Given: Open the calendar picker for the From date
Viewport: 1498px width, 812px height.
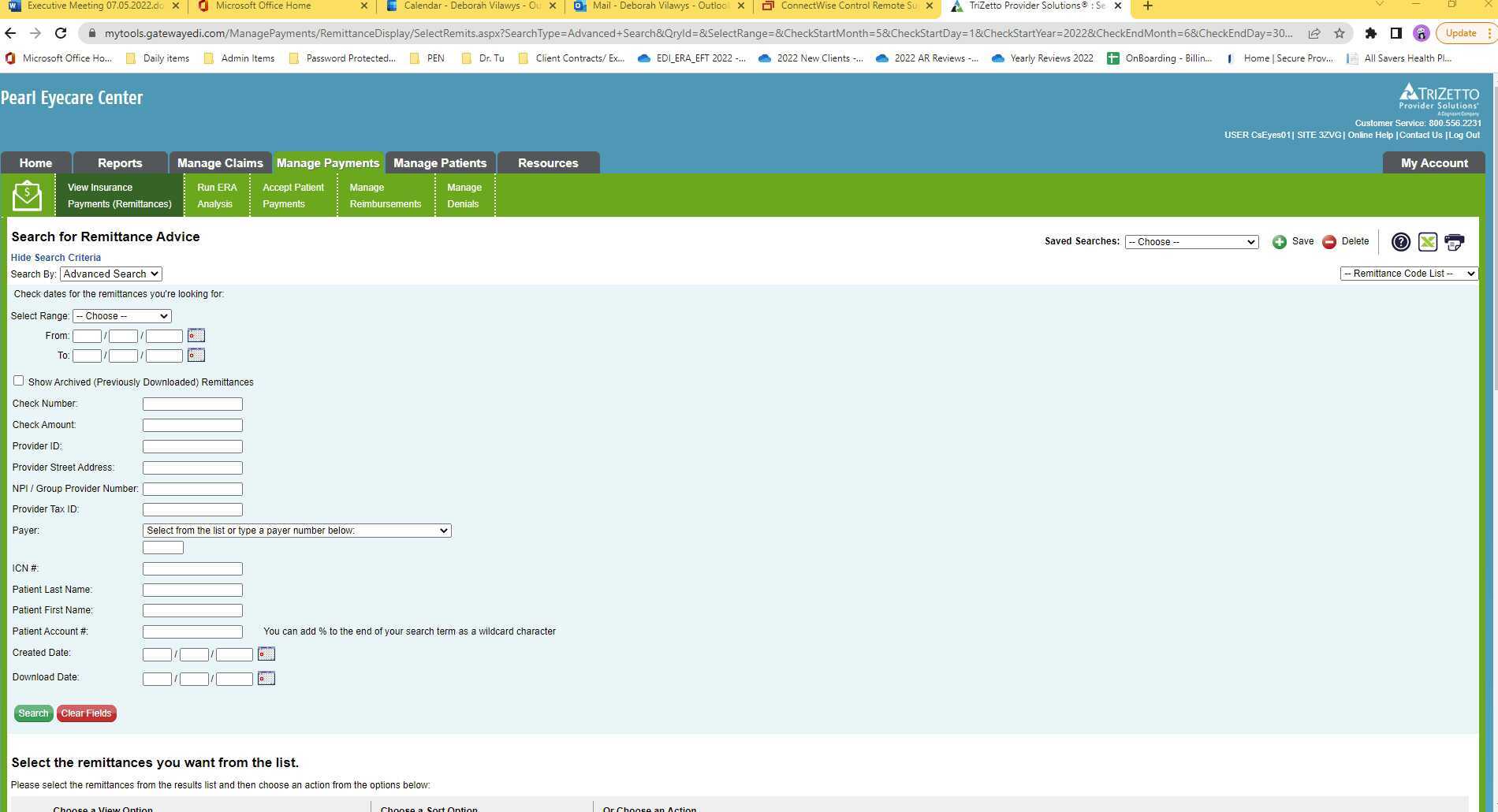Looking at the screenshot, I should 196,335.
